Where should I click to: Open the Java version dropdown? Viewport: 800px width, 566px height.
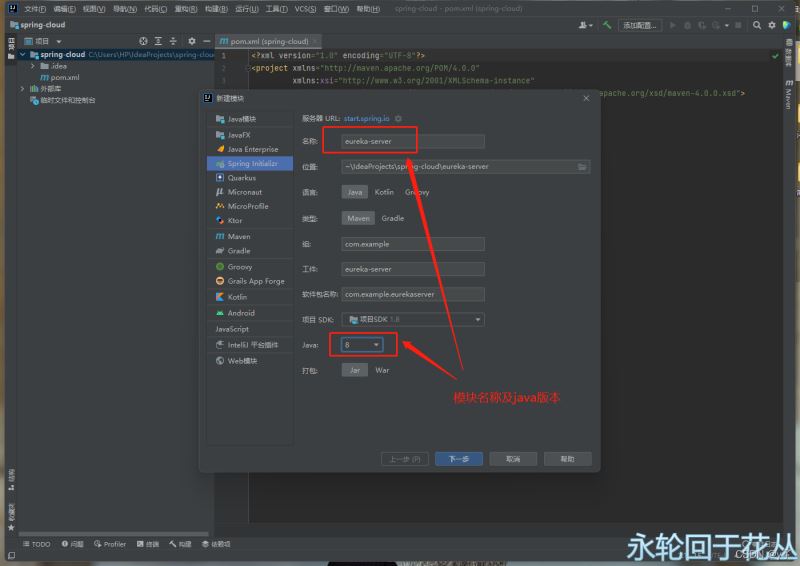[x=362, y=345]
